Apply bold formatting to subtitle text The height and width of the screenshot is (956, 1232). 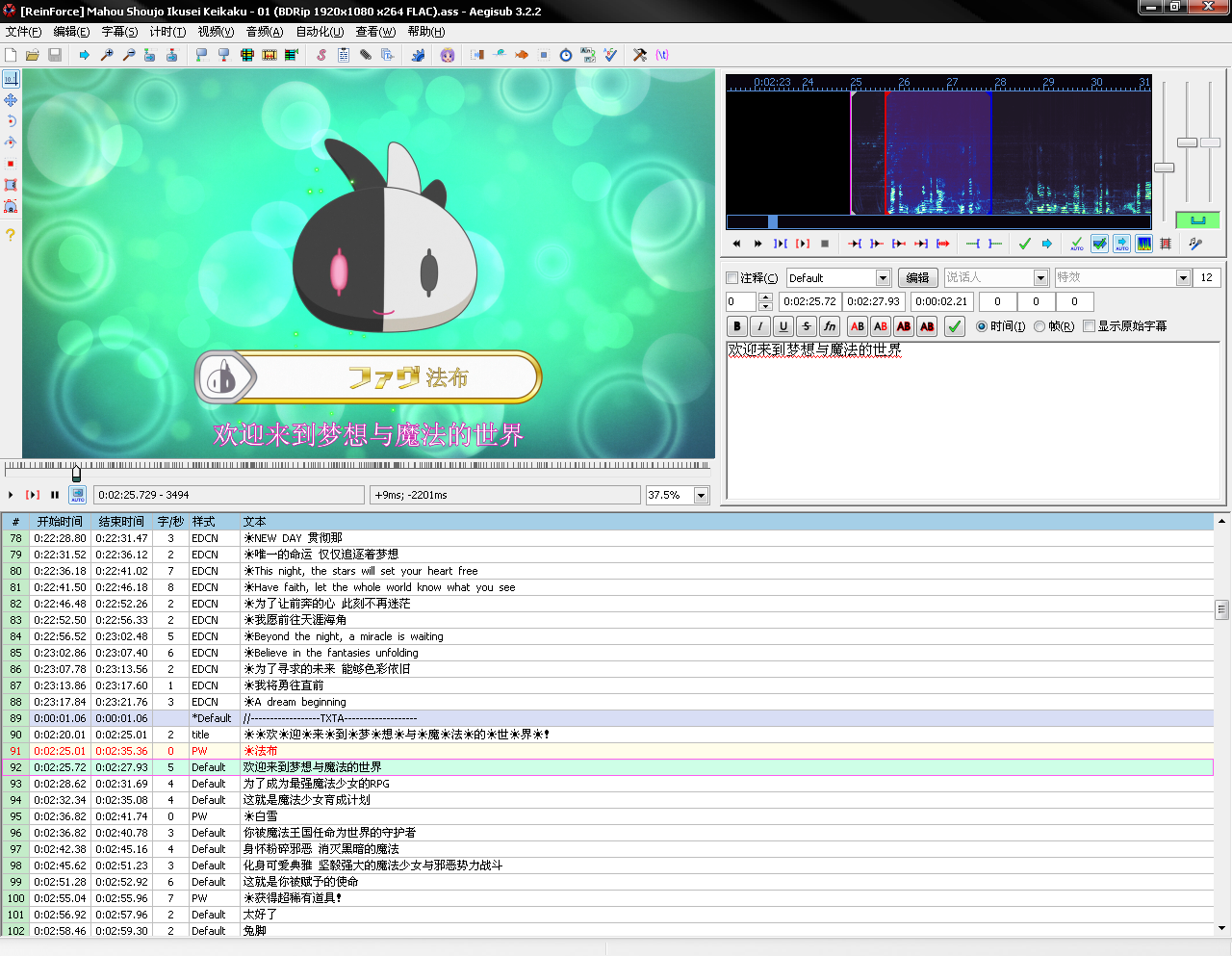point(737,326)
